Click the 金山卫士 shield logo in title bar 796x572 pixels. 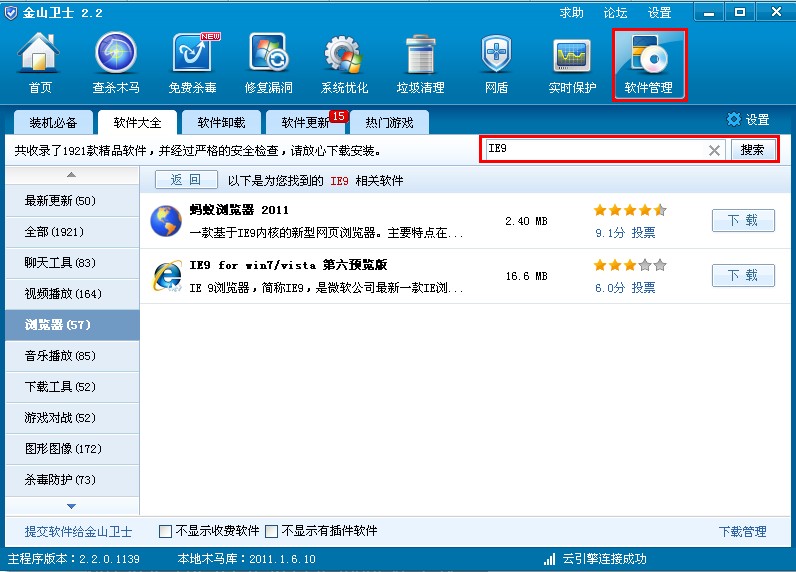point(11,13)
